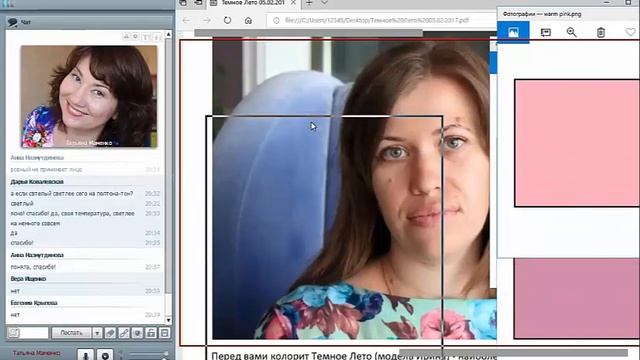This screenshot has height=360, width=640.
Task: Click the emoticon icon in message field
Action: [13, 333]
